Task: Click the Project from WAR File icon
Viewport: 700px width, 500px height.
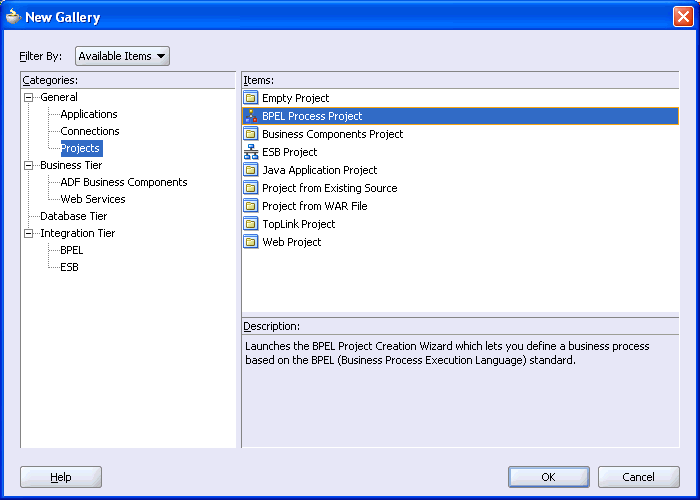Action: (251, 206)
